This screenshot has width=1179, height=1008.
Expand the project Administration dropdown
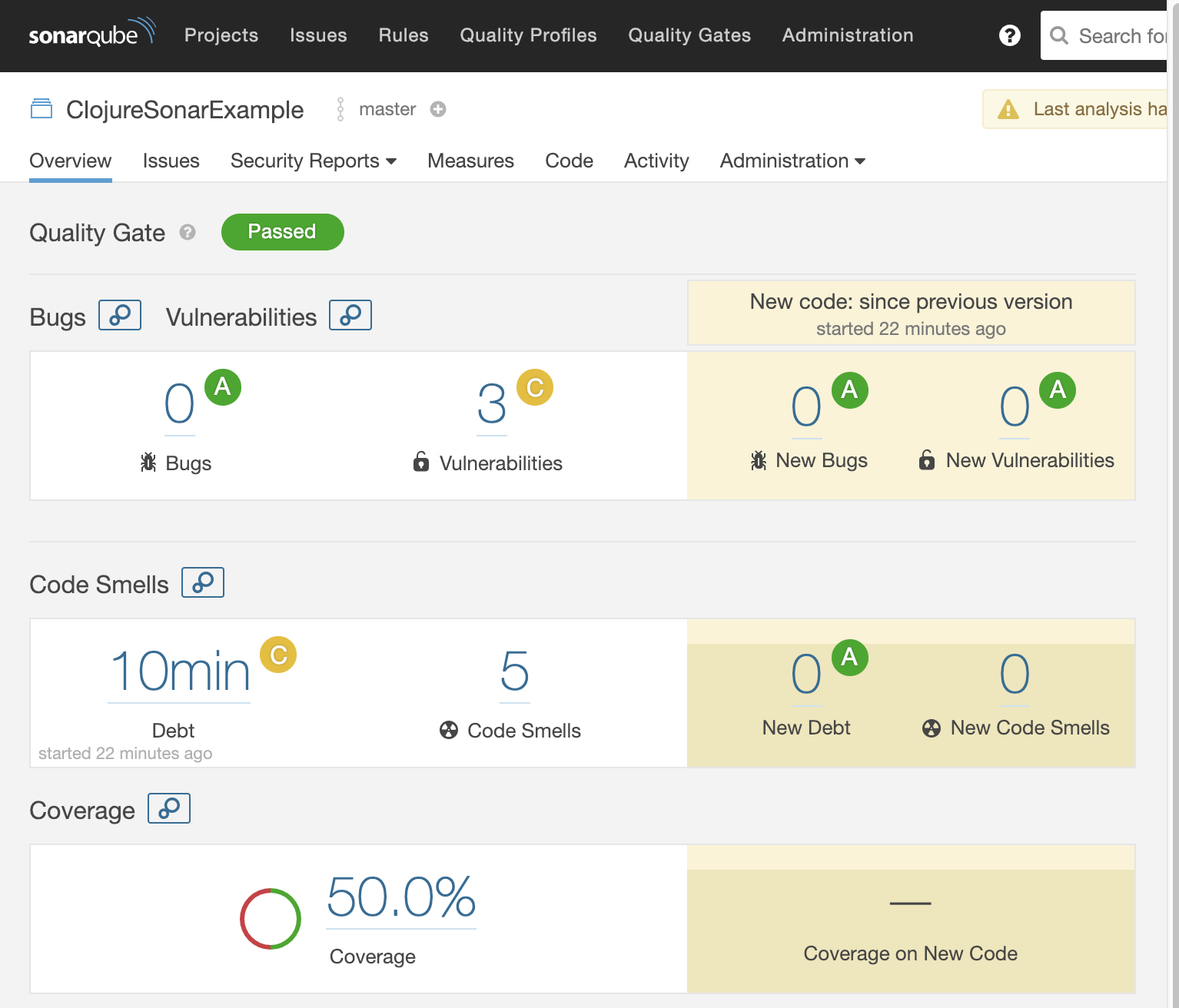[x=792, y=161]
